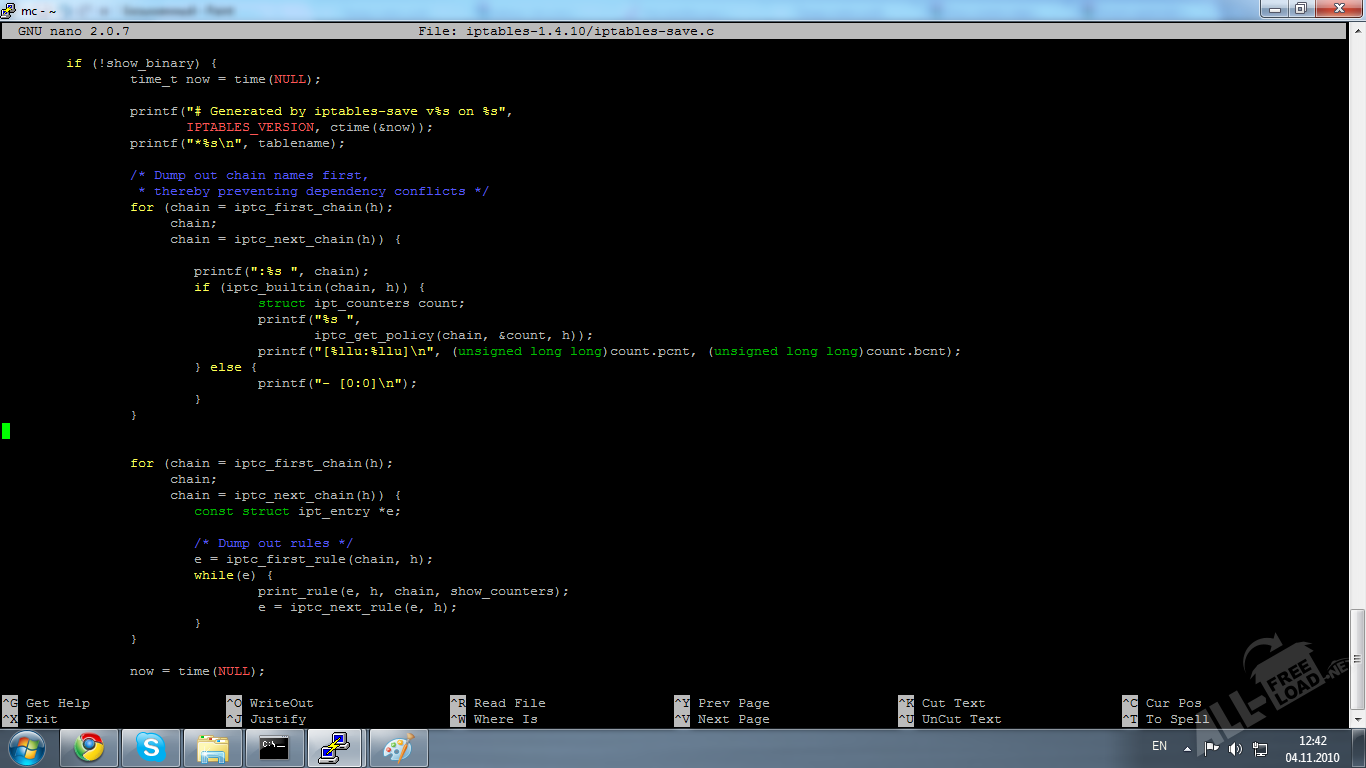Click the green cursor block in the editor
This screenshot has width=1366, height=768.
pos(6,431)
